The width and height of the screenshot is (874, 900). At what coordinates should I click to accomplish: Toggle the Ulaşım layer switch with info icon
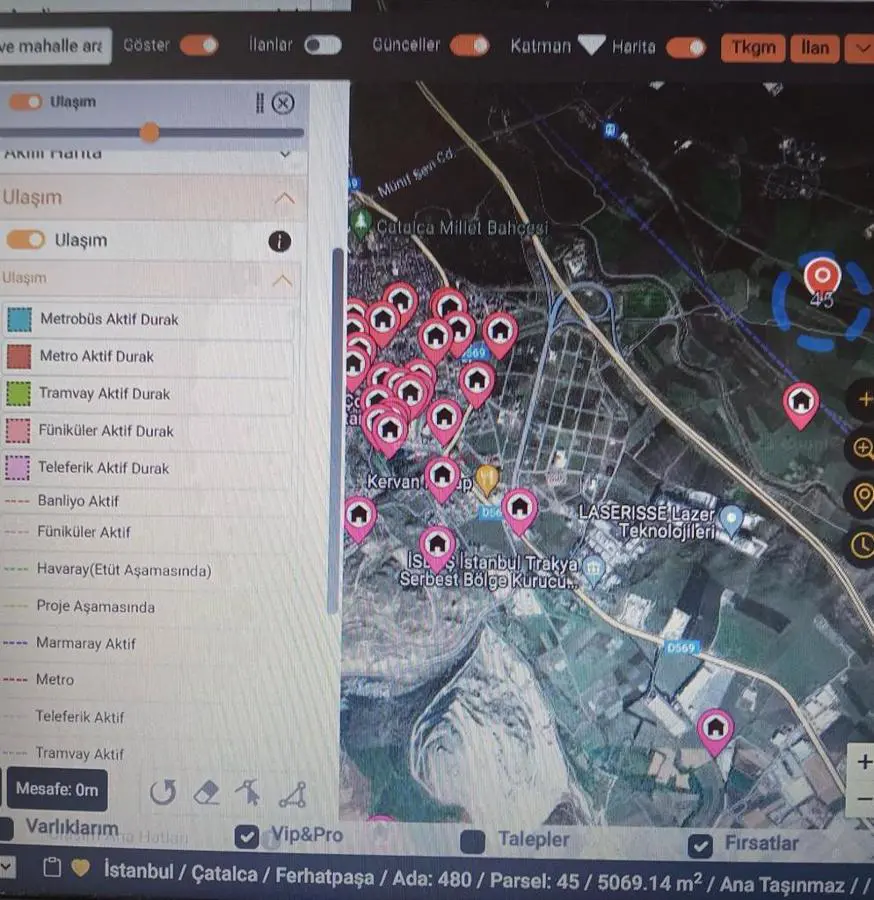pyautogui.click(x=26, y=240)
